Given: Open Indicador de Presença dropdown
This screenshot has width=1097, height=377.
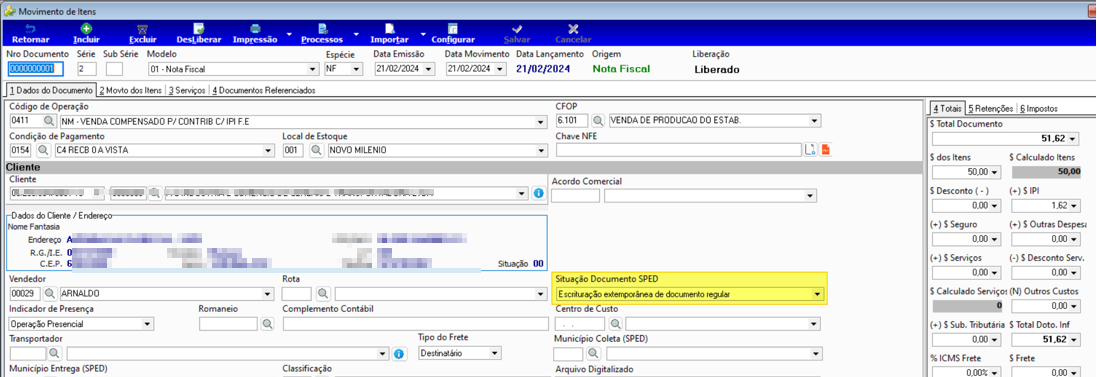Looking at the screenshot, I should (147, 324).
